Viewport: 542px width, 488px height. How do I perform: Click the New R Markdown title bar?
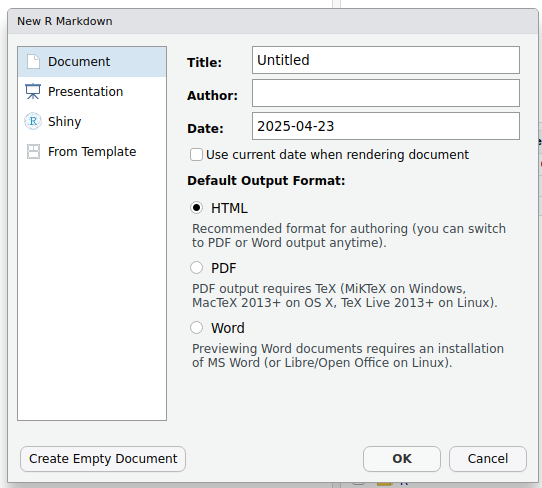[273, 21]
